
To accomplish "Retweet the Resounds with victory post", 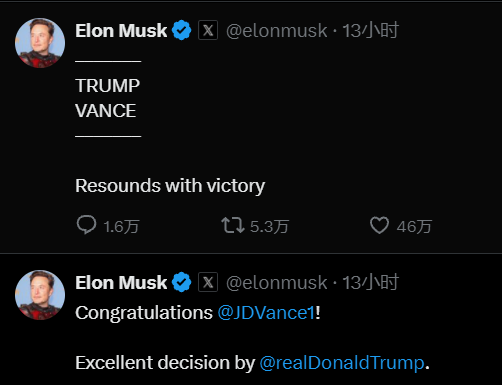I will pyautogui.click(x=233, y=225).
